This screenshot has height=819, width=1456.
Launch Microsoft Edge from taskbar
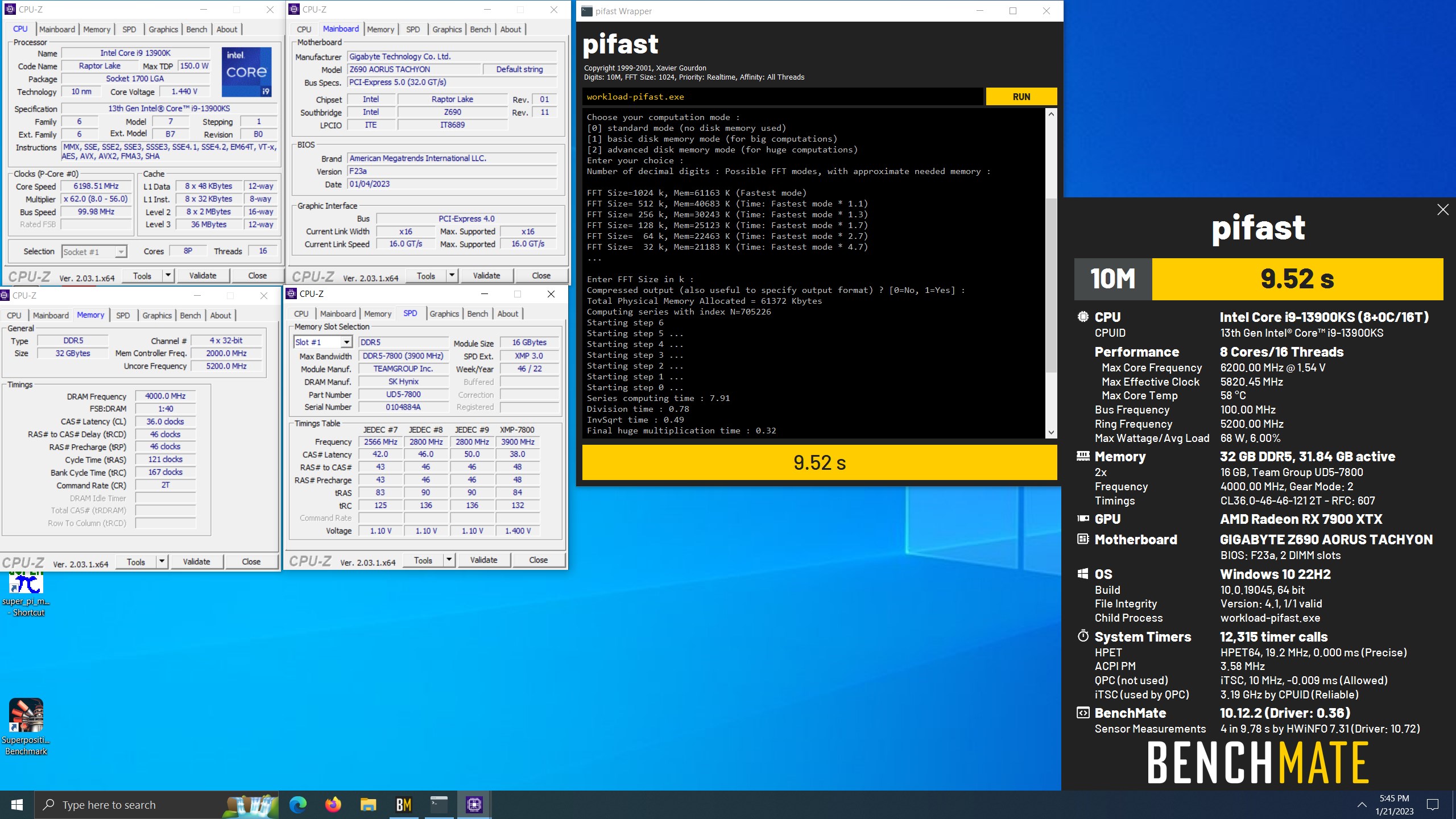(x=297, y=805)
